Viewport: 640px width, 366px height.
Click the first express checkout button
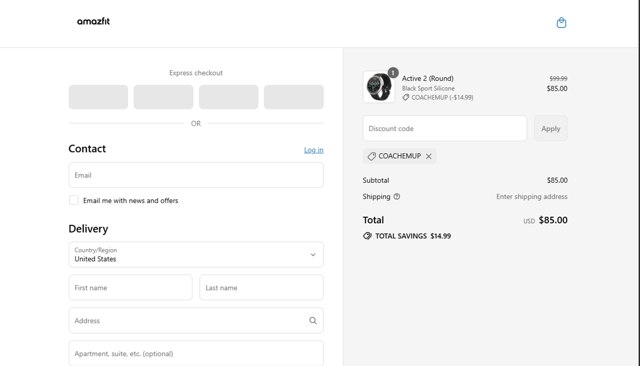98,97
